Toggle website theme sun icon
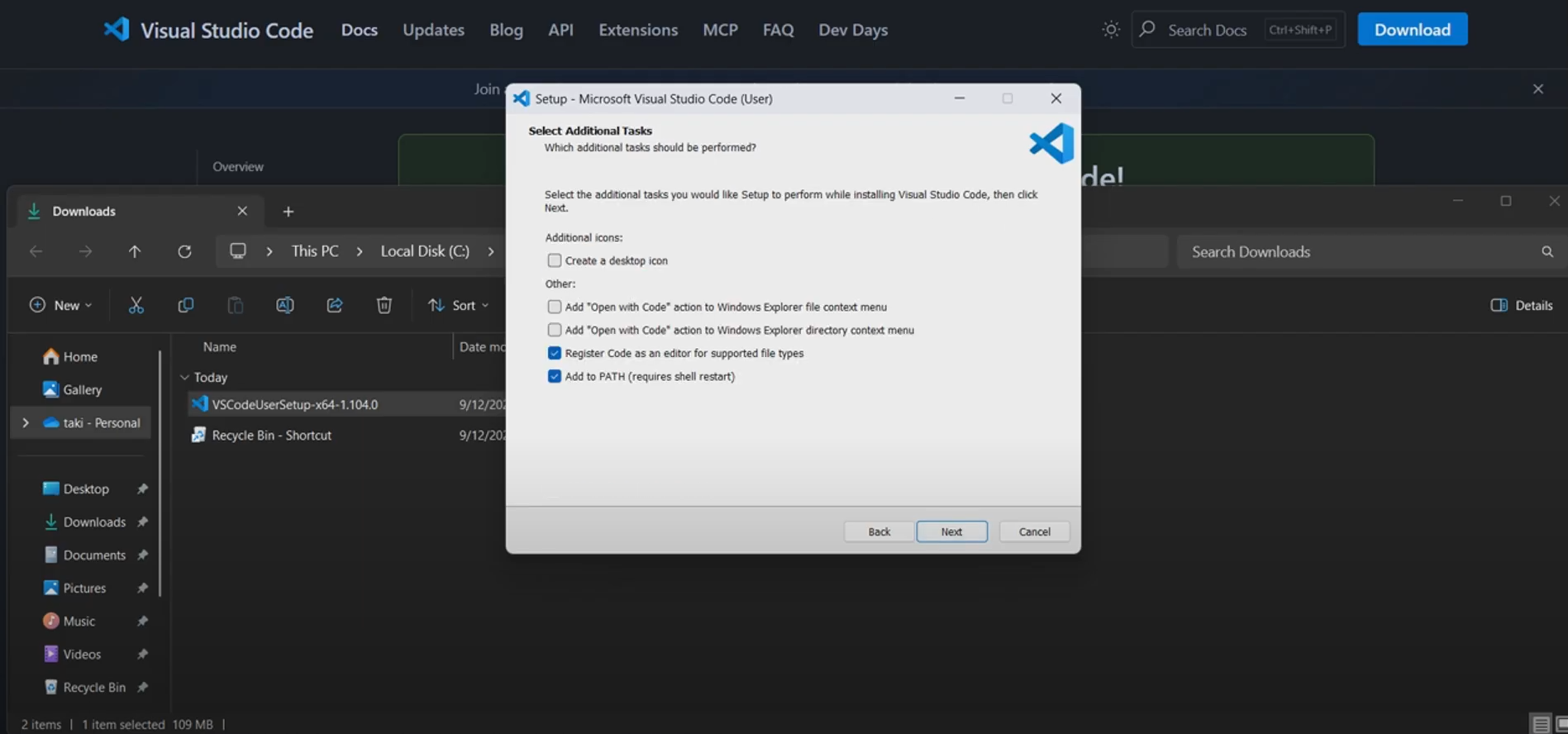 [1111, 30]
